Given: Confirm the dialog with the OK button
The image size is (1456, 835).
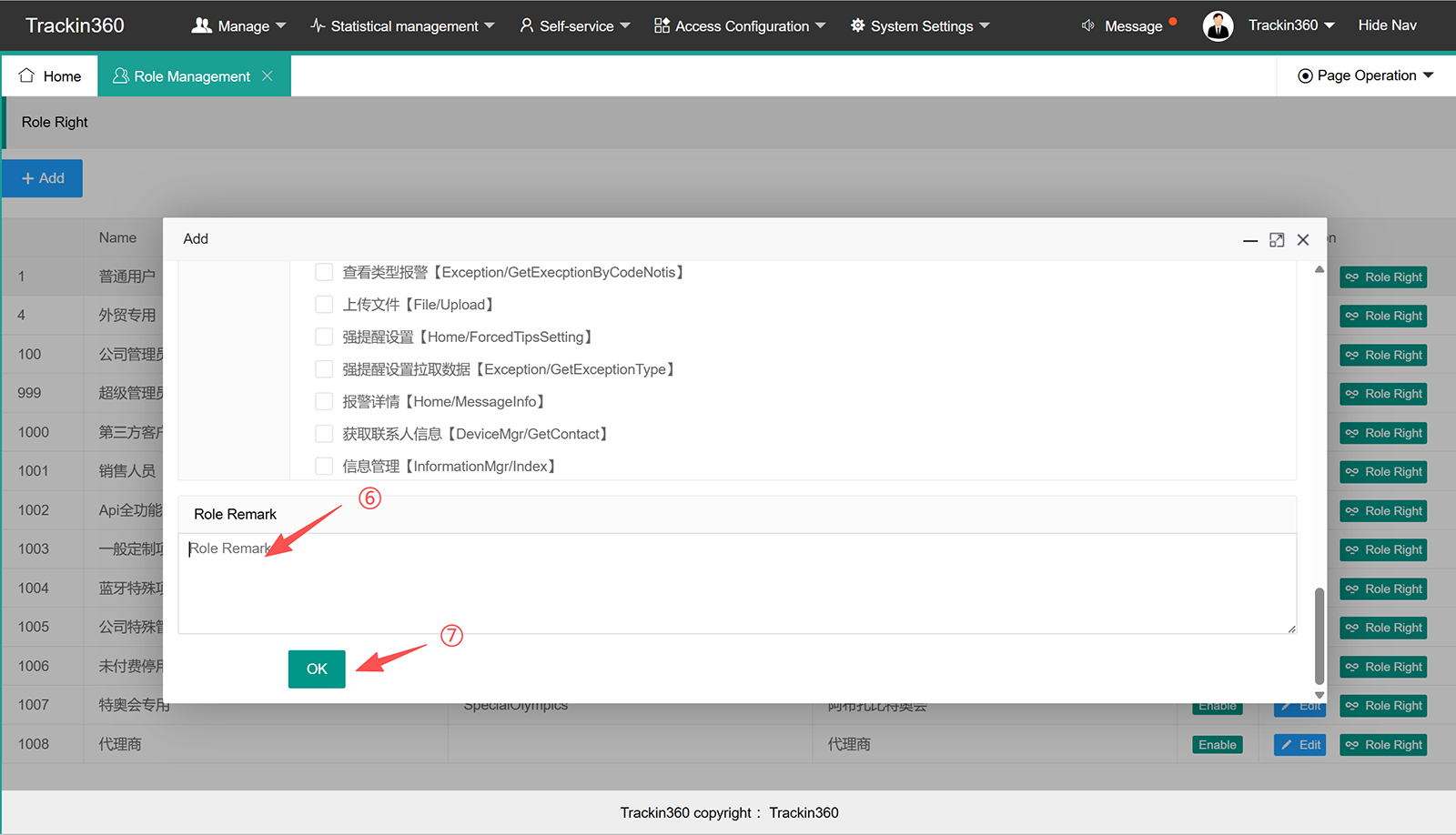Looking at the screenshot, I should 317,669.
